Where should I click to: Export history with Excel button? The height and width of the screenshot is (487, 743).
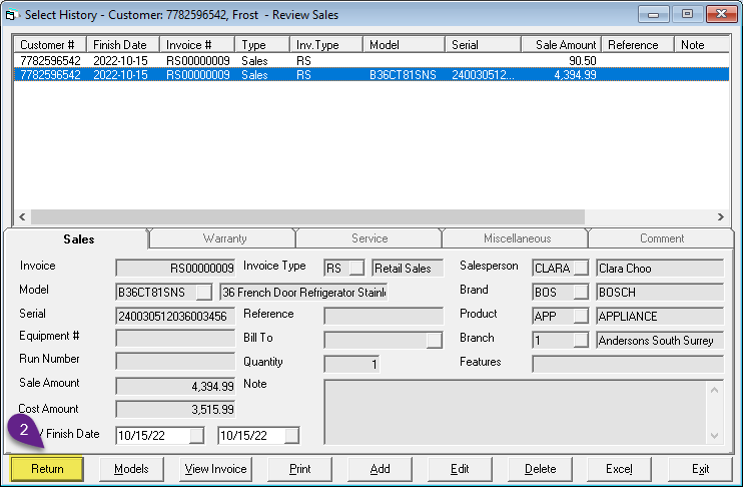click(619, 469)
